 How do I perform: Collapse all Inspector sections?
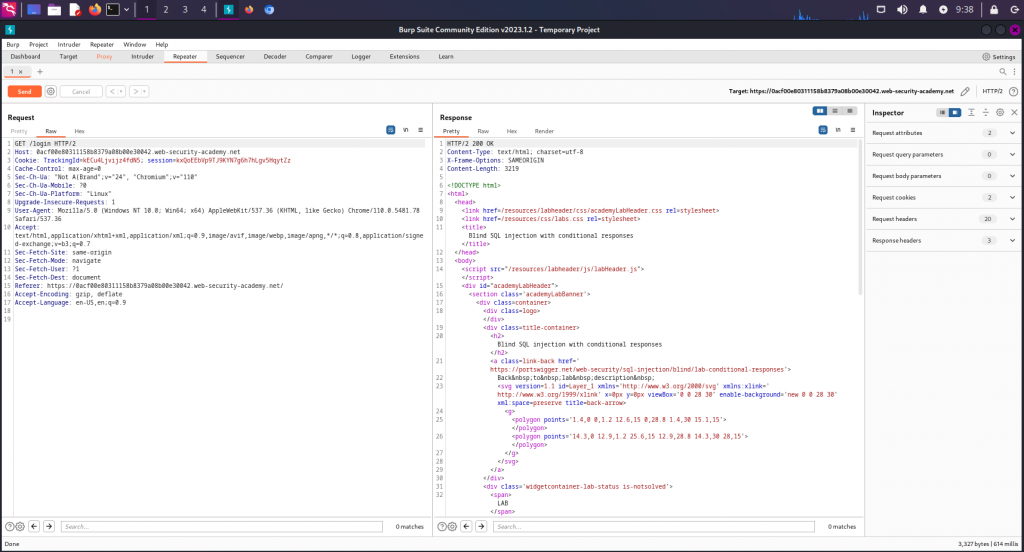985,112
